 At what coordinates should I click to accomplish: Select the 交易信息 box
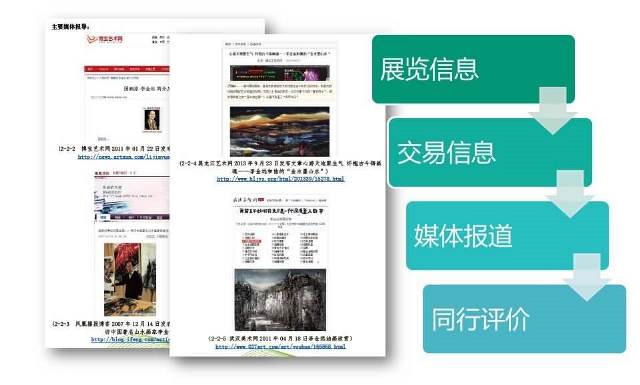[489, 153]
